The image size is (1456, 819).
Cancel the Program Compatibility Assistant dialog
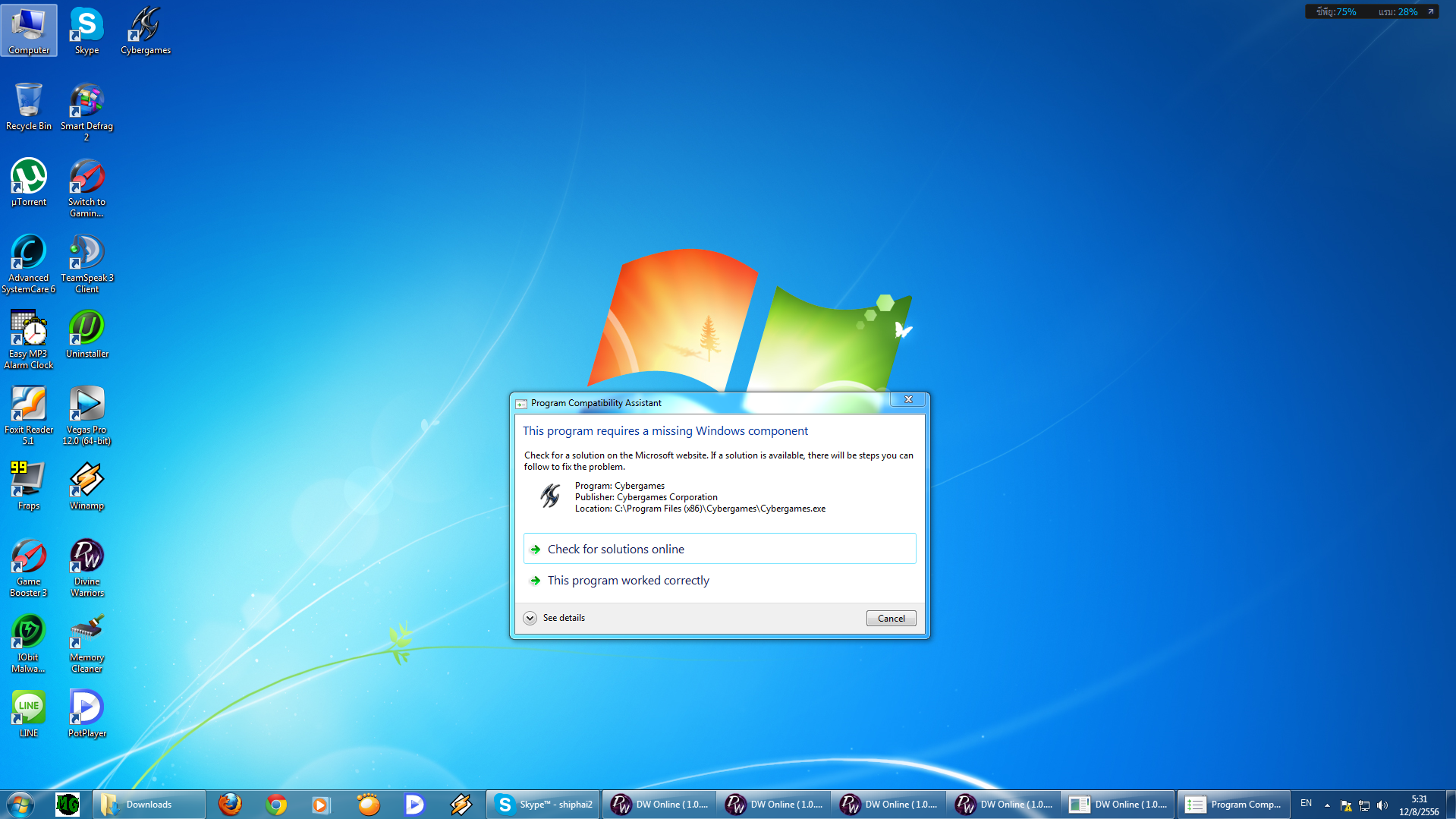[x=891, y=618]
